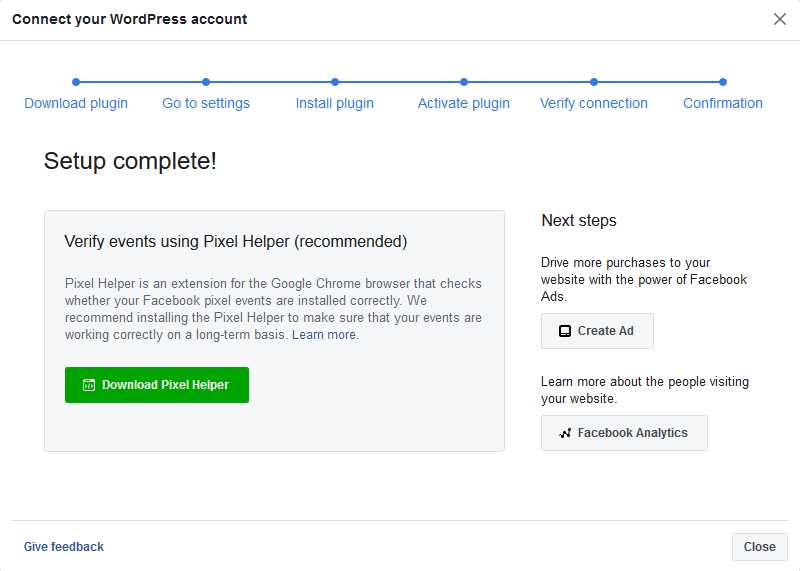Select the Confirmation step label
The height and width of the screenshot is (571, 800).
point(723,103)
